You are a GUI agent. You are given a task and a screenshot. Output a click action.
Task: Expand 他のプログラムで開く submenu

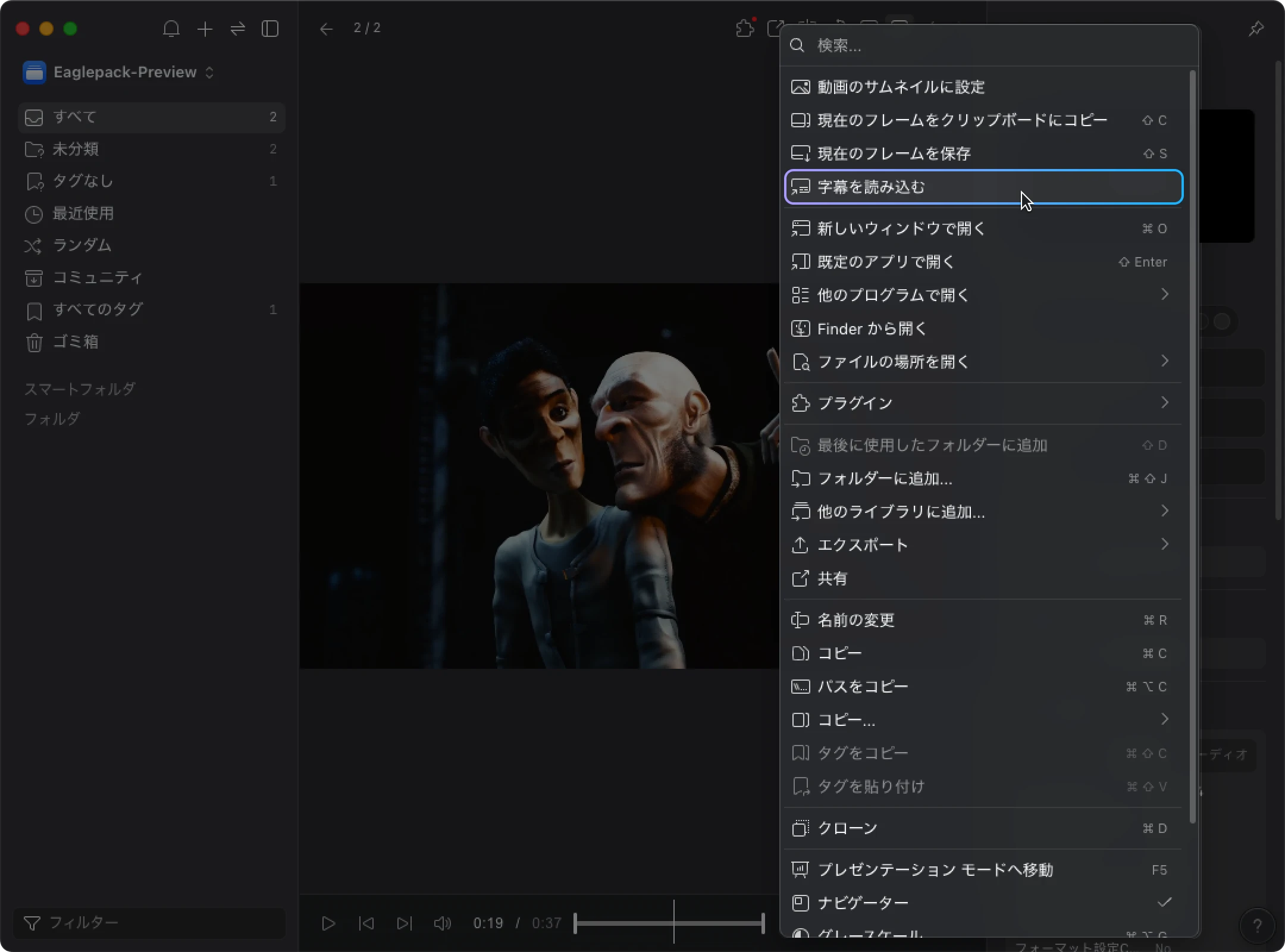(x=984, y=295)
